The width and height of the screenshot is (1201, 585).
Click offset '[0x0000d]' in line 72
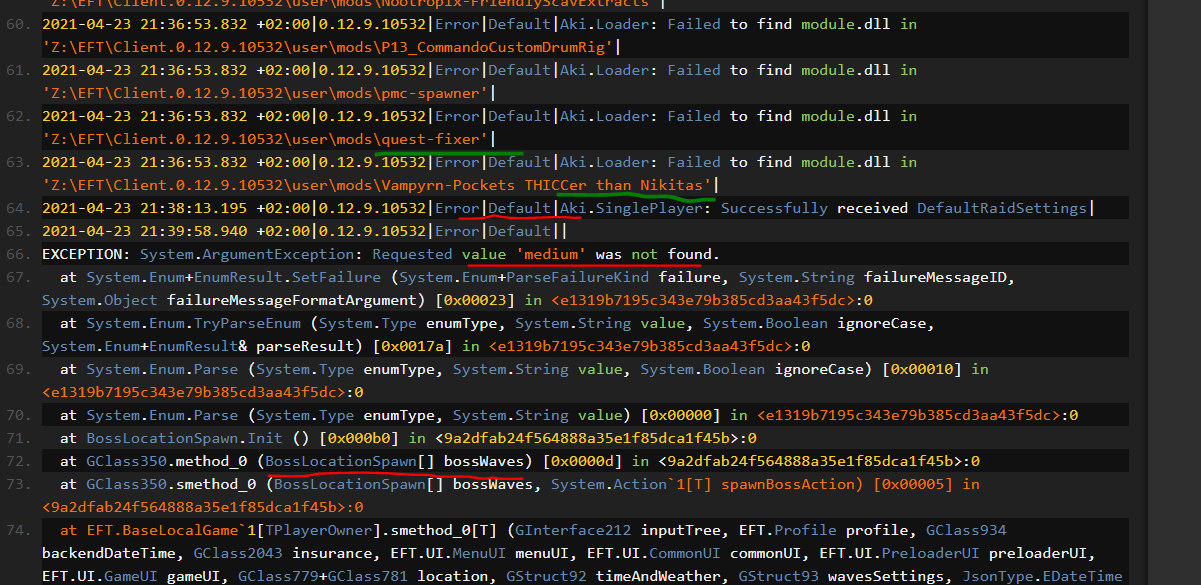583,461
